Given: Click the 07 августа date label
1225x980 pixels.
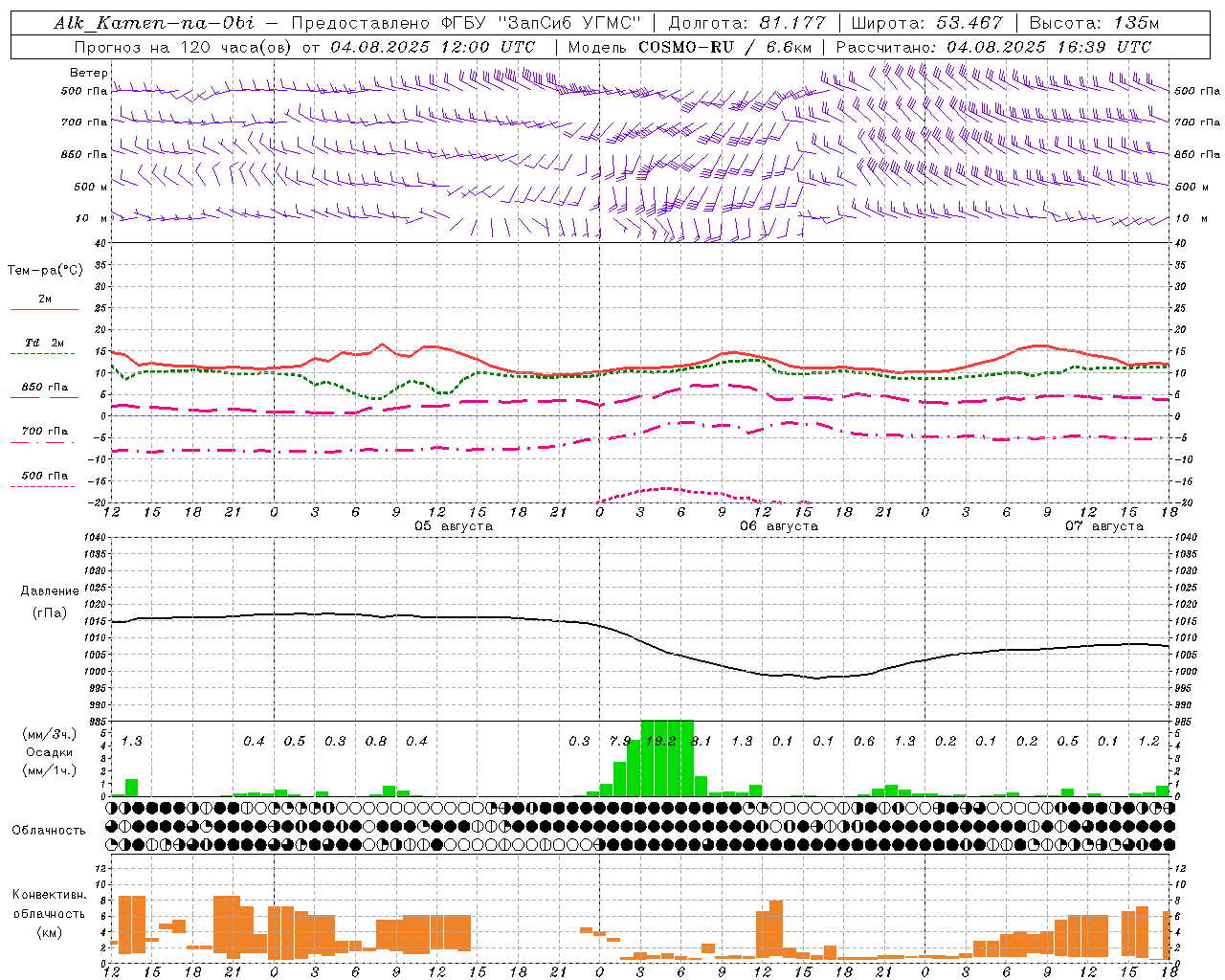Looking at the screenshot, I should click(x=1104, y=526).
